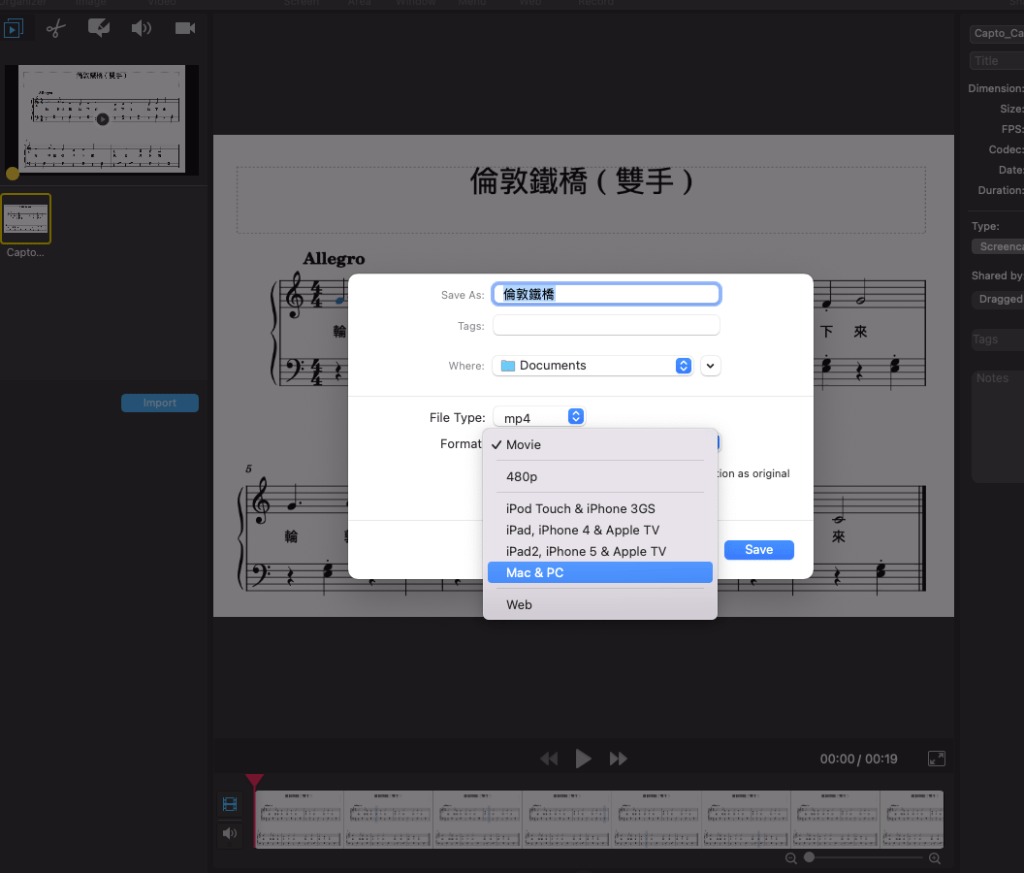Image resolution: width=1024 pixels, height=873 pixels.
Task: Open the video cut scissors tool
Action: pos(55,28)
